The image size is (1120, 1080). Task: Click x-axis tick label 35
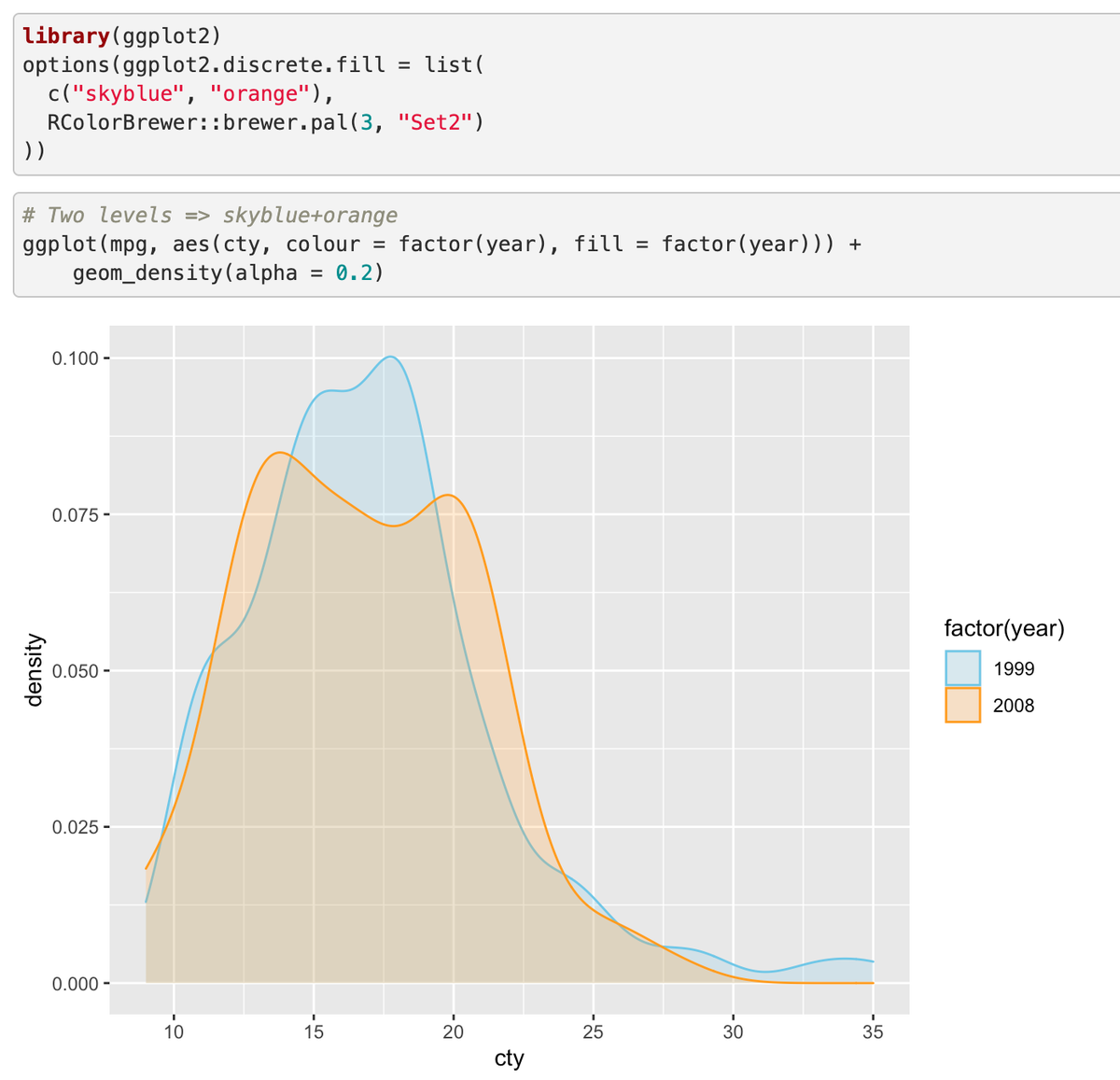pos(873,1031)
